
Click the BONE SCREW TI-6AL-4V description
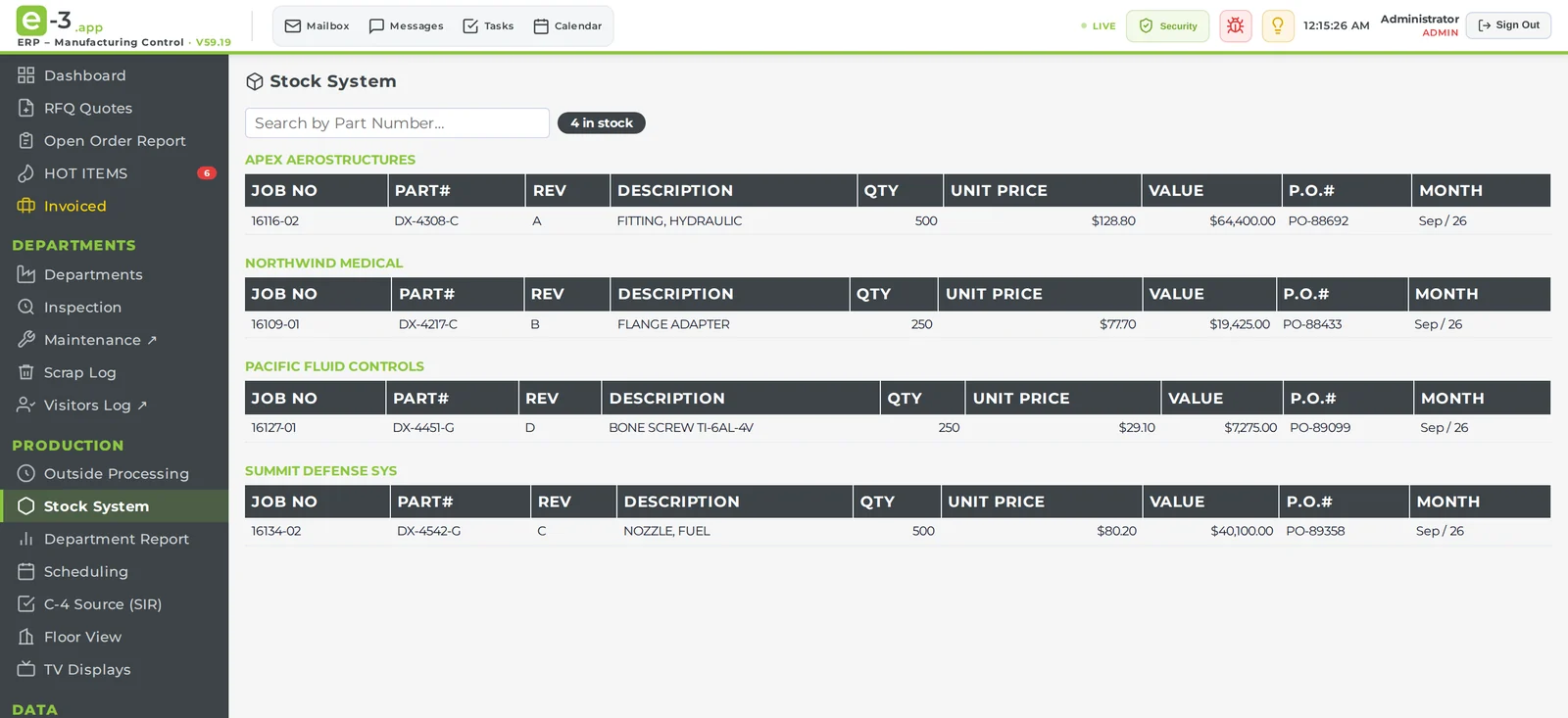681,427
